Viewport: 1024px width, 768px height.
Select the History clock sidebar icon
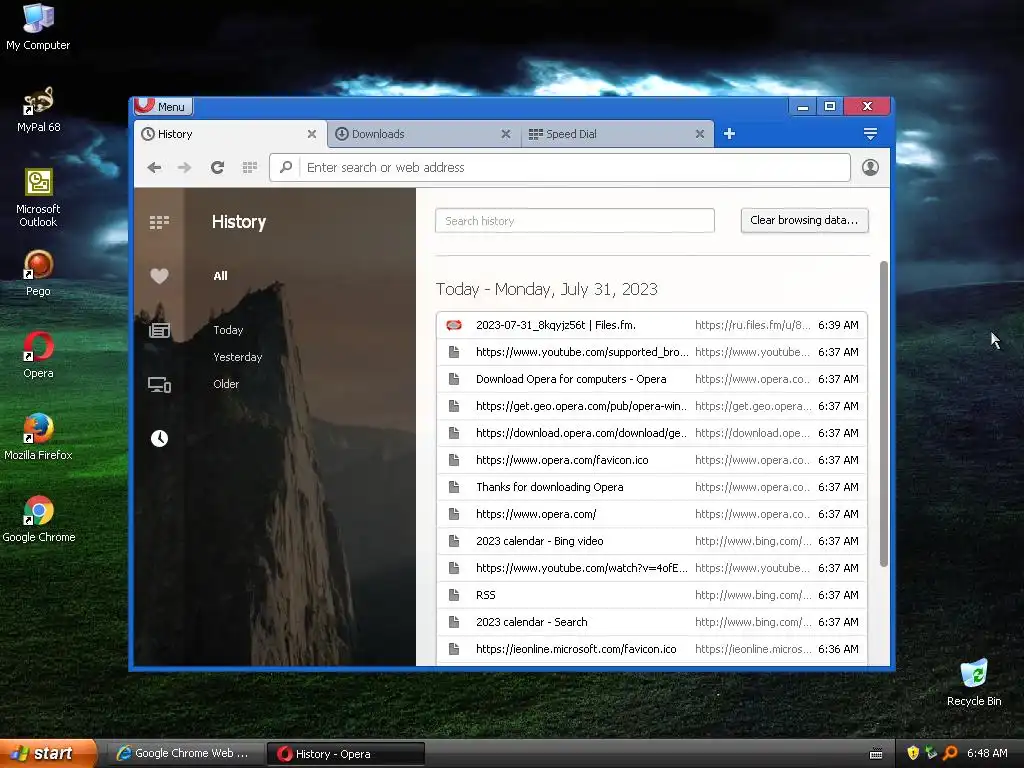click(x=159, y=438)
